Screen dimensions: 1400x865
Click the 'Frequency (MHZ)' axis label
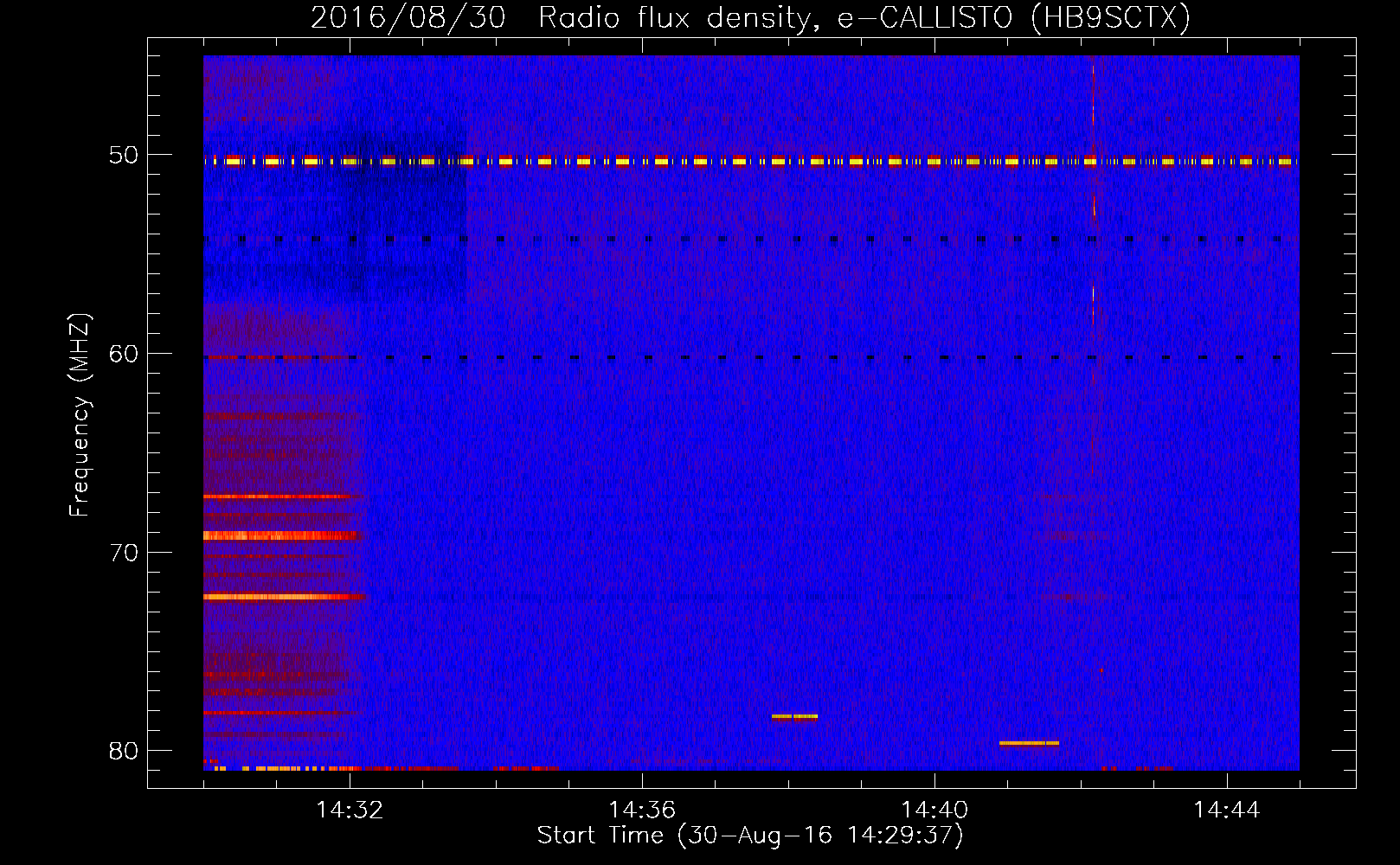tap(80, 415)
